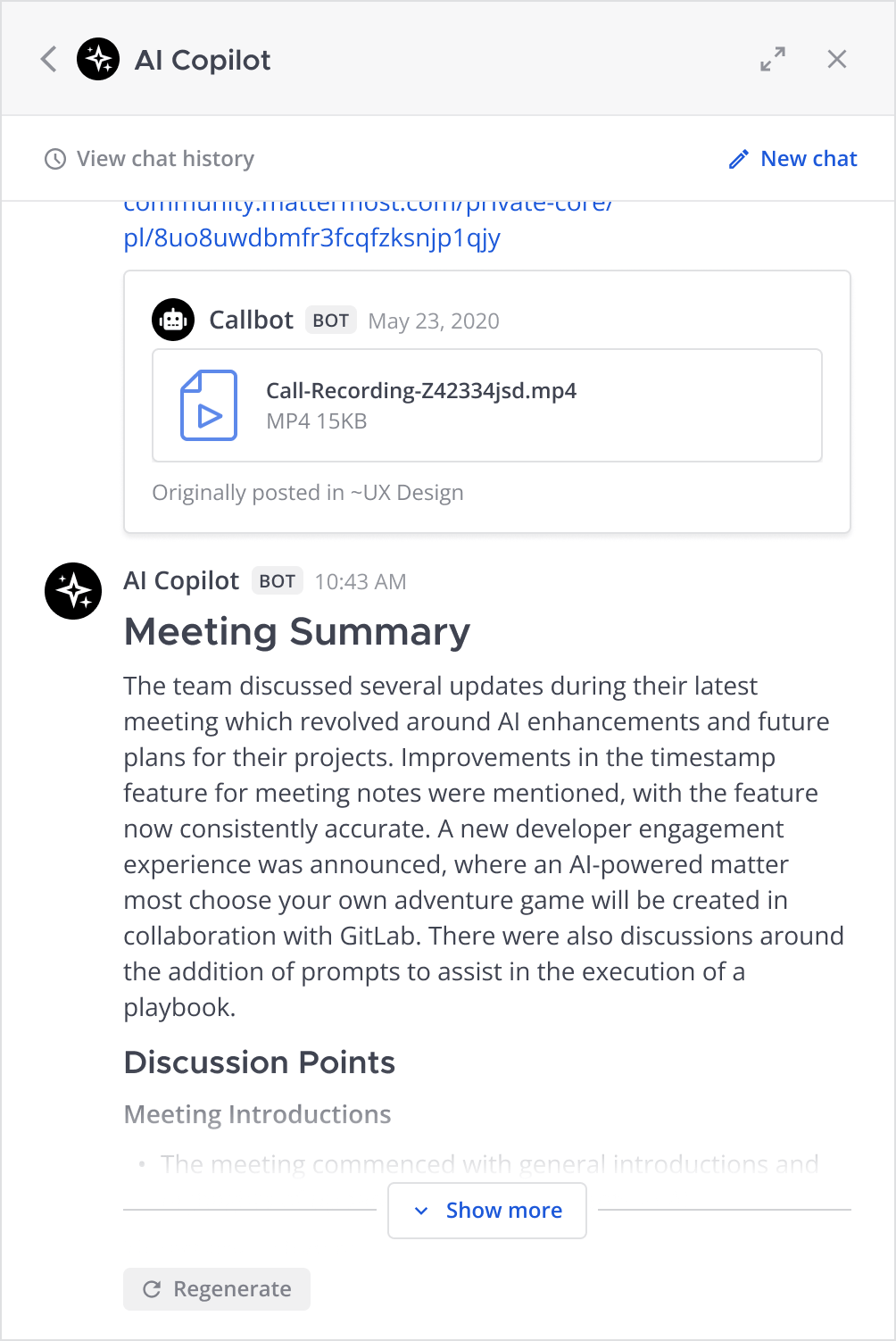Click Callbot's robot avatar
896x1341 pixels.
pos(173,320)
